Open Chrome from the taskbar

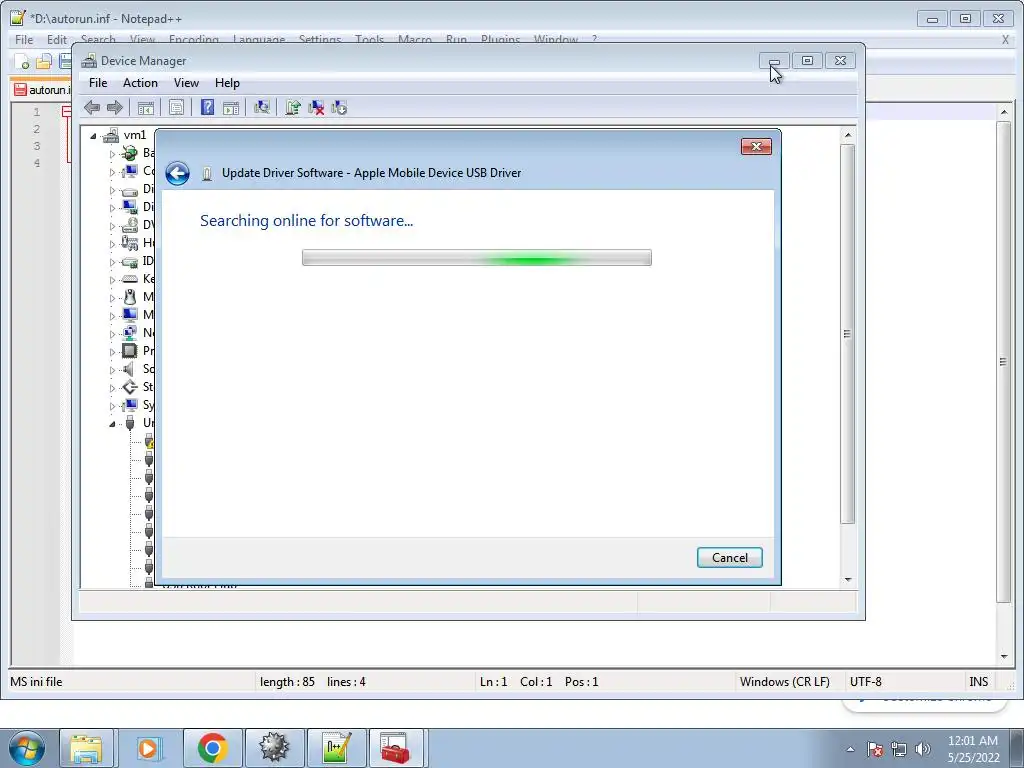pos(212,748)
